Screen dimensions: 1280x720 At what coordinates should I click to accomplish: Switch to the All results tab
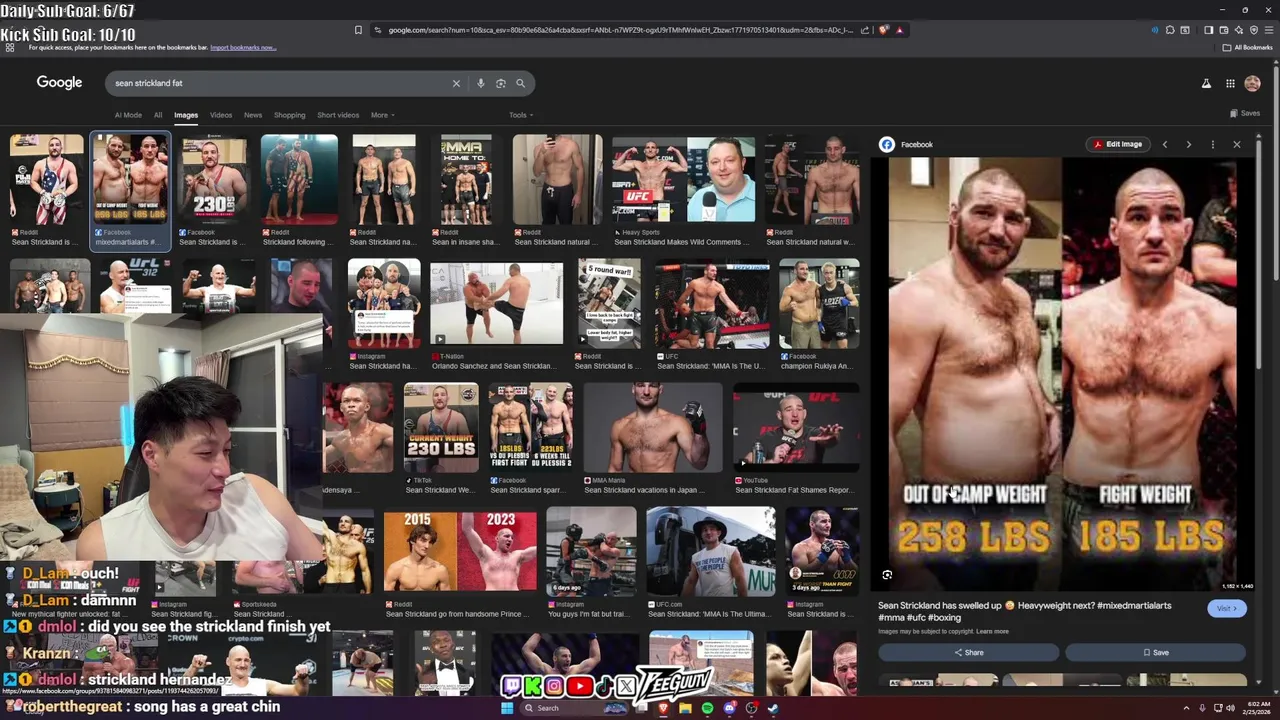pos(158,115)
